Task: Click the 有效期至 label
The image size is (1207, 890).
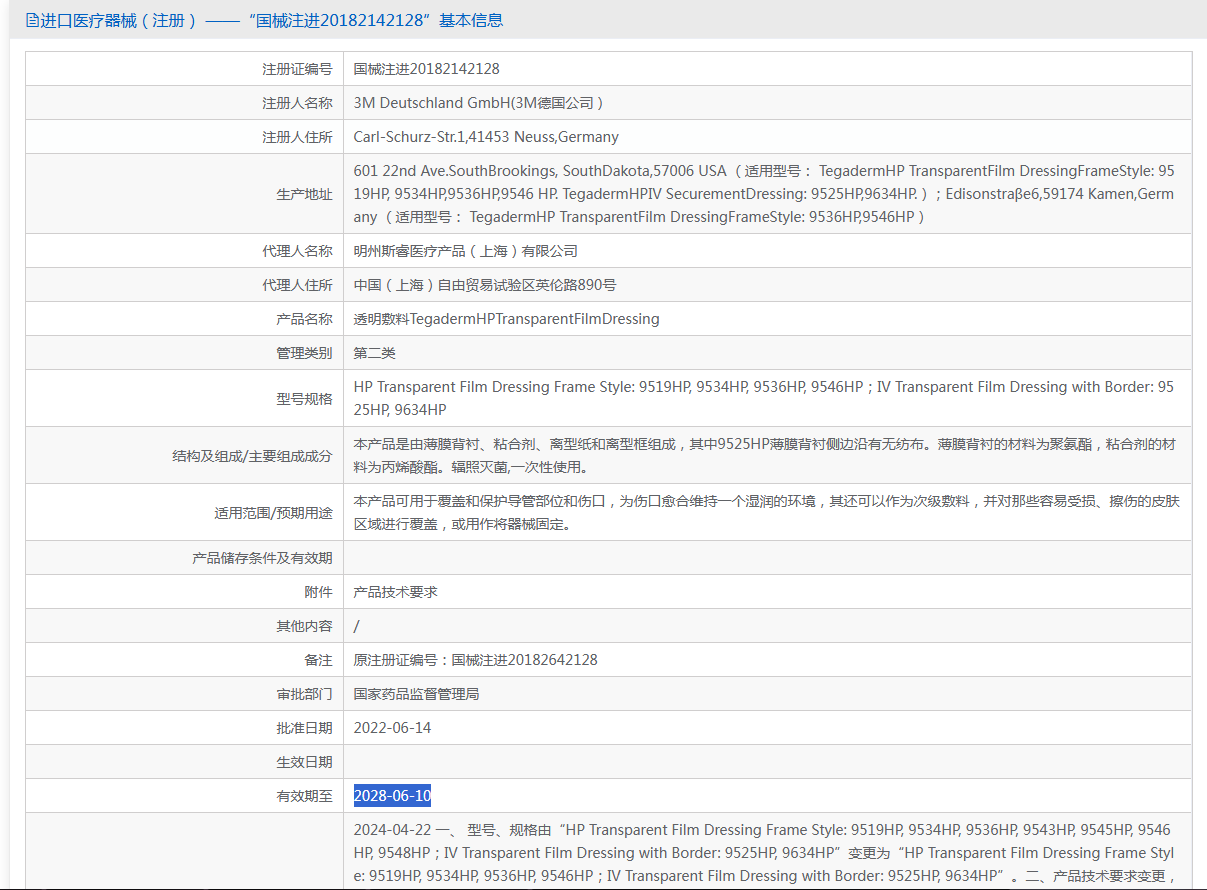Action: tap(304, 796)
